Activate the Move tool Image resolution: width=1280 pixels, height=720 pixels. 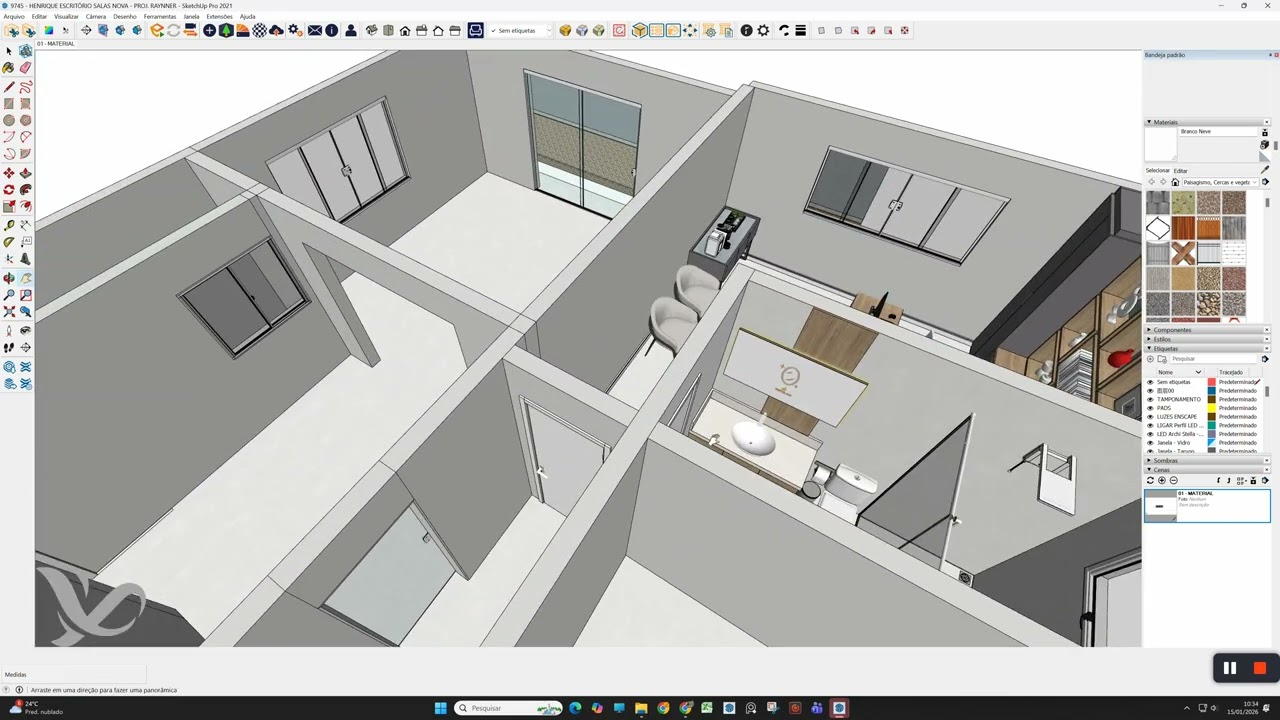click(x=9, y=173)
